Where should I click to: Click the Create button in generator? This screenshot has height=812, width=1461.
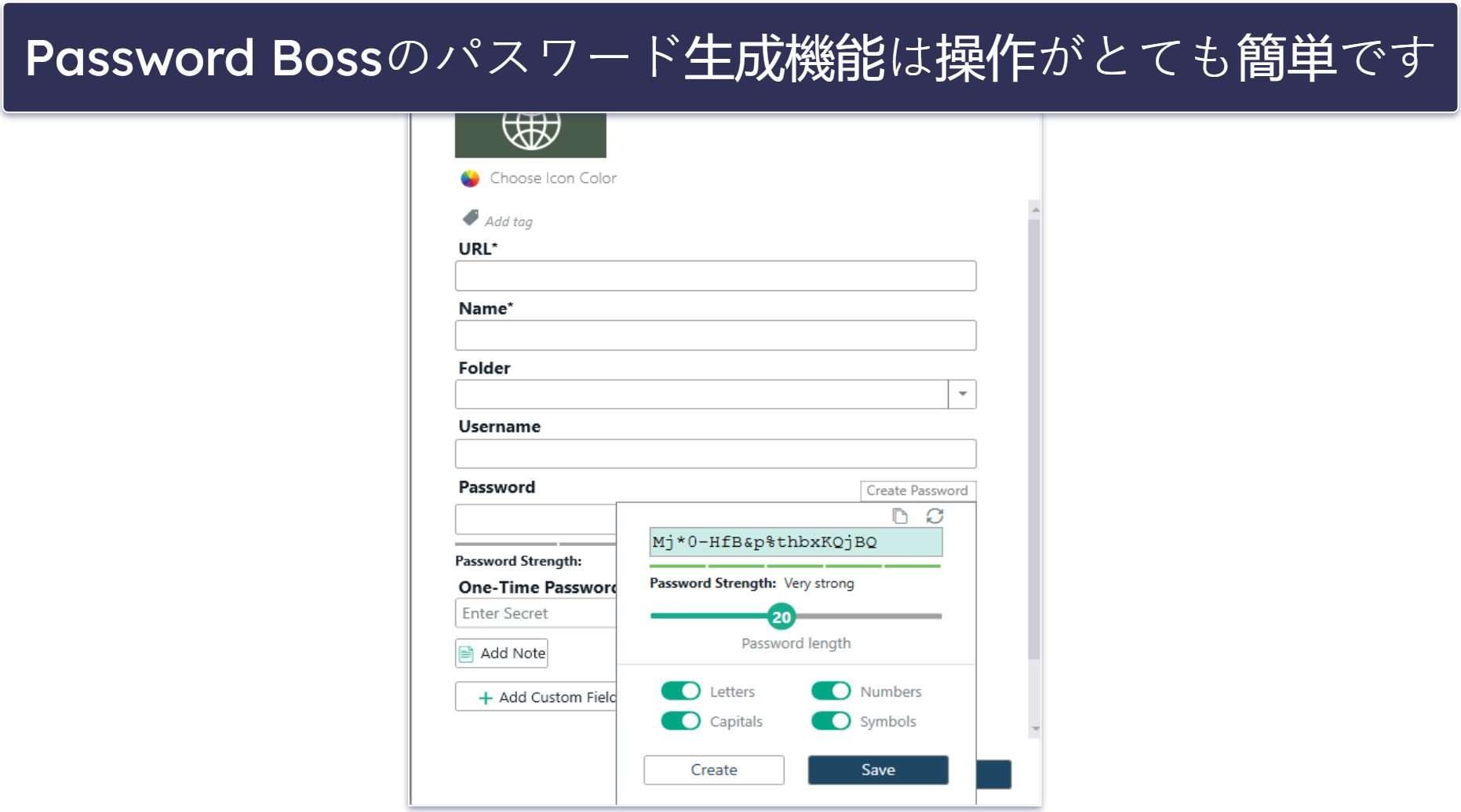[x=714, y=770]
